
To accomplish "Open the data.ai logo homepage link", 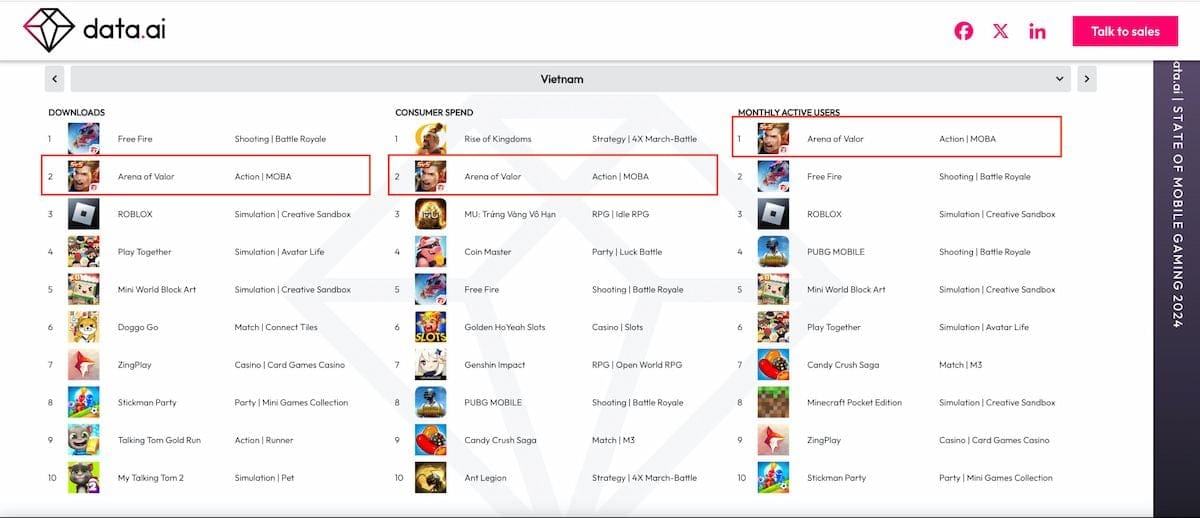I will click(x=94, y=30).
